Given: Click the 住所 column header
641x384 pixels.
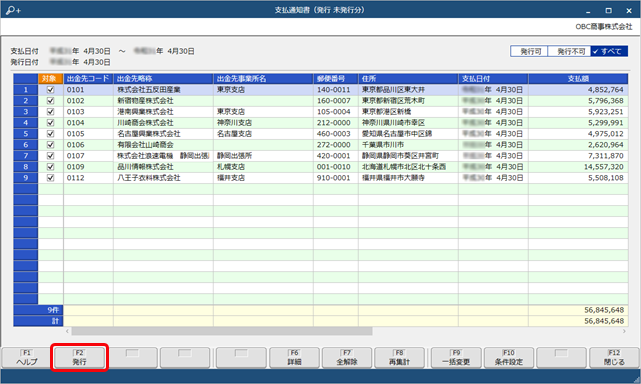Looking at the screenshot, I should 408,79.
